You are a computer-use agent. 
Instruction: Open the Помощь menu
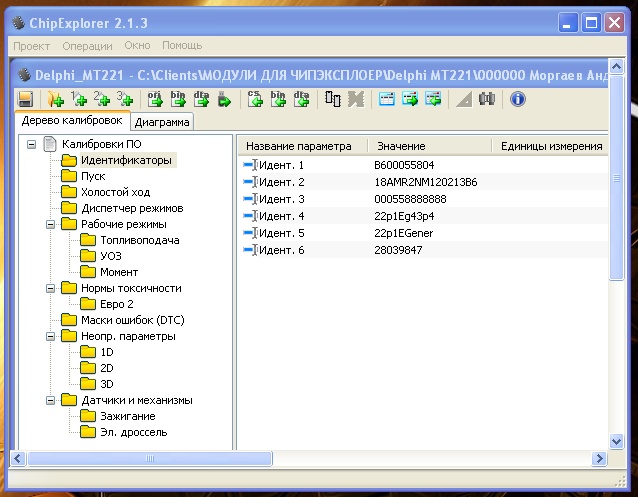tap(182, 45)
